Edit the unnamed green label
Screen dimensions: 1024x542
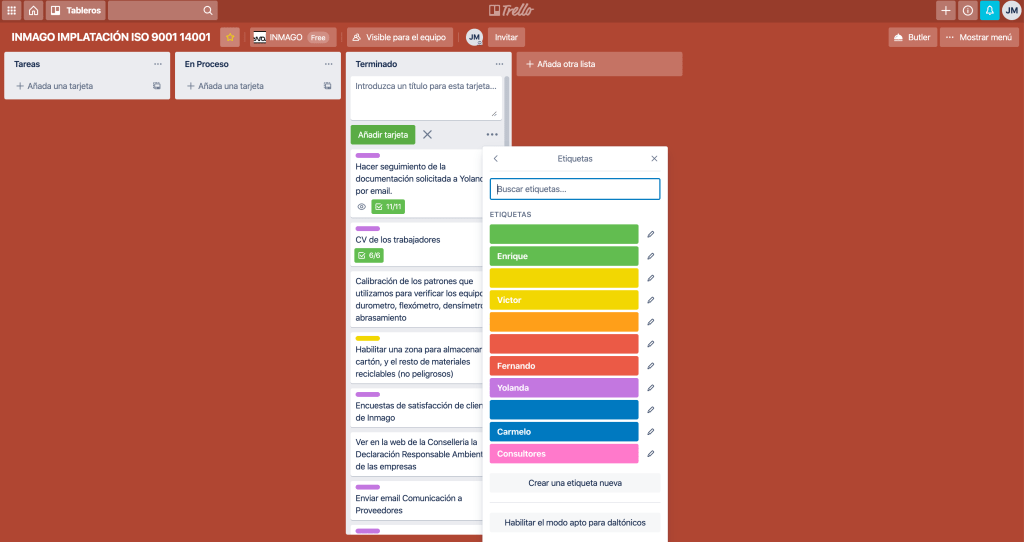pyautogui.click(x=650, y=234)
